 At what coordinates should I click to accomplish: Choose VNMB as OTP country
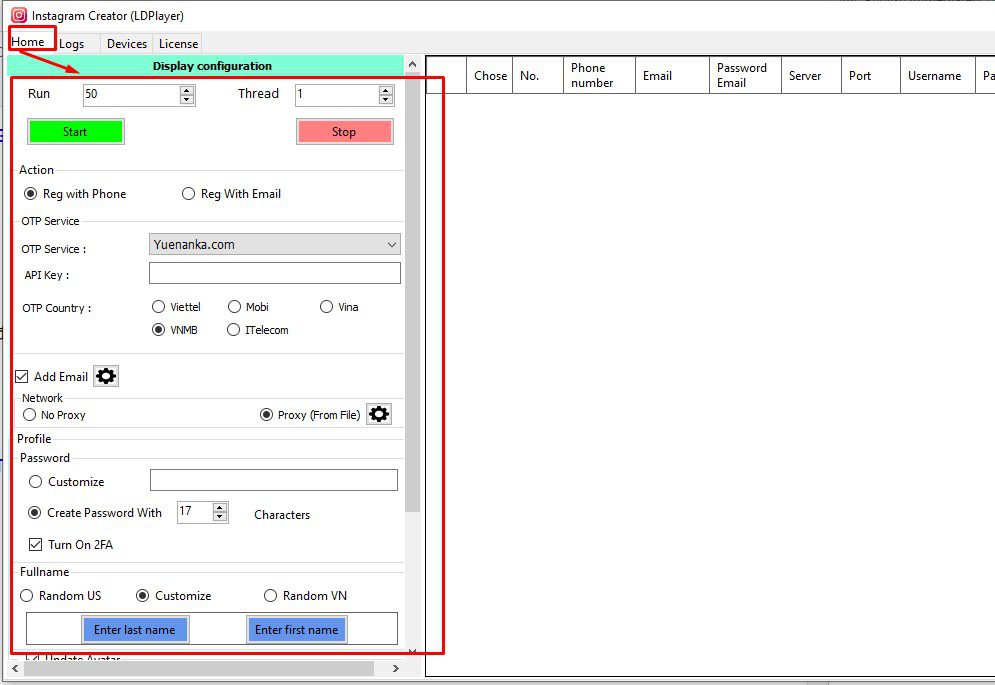pos(175,330)
